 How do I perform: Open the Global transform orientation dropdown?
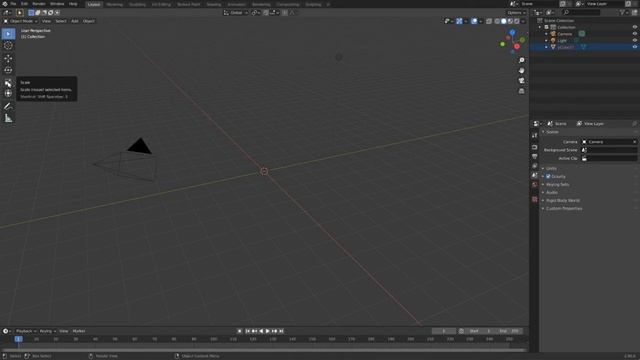236,13
